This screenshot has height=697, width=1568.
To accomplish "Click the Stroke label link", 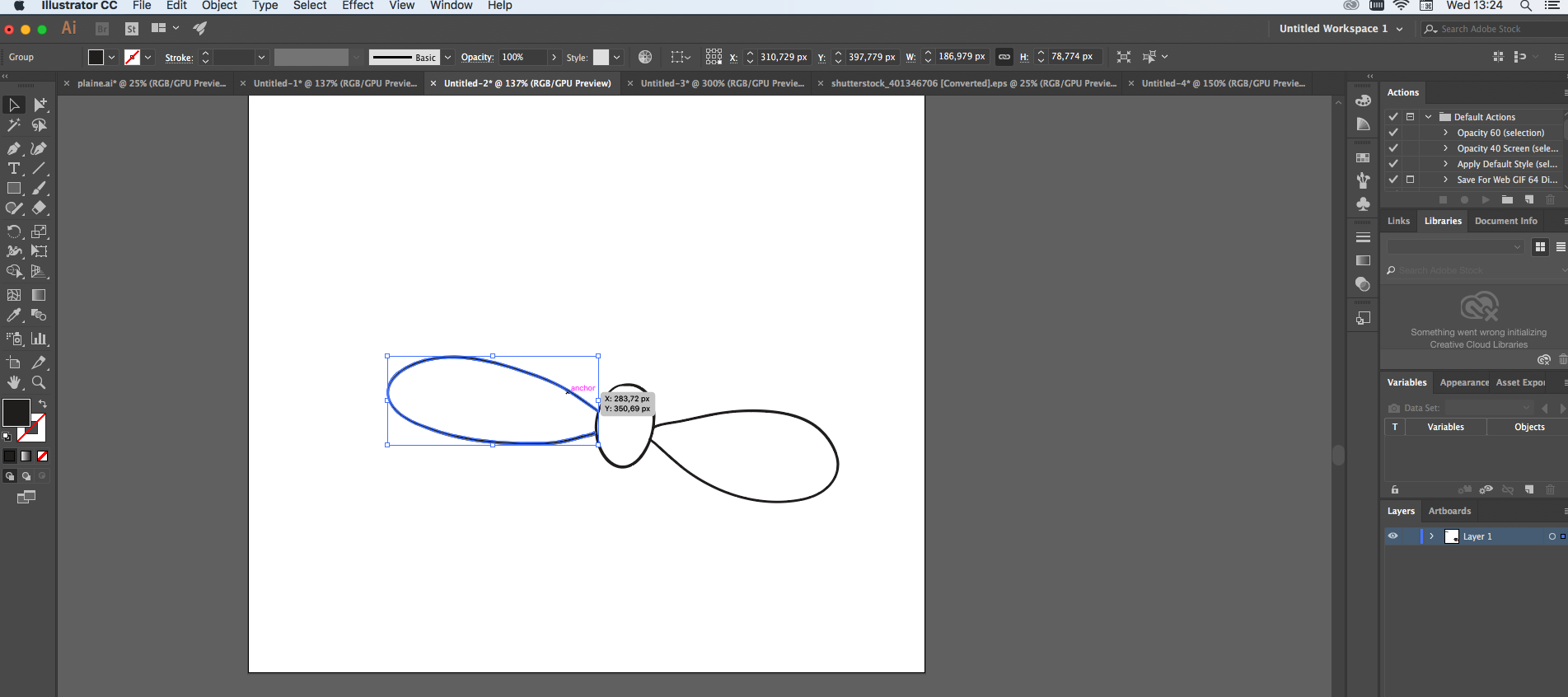I will (179, 58).
